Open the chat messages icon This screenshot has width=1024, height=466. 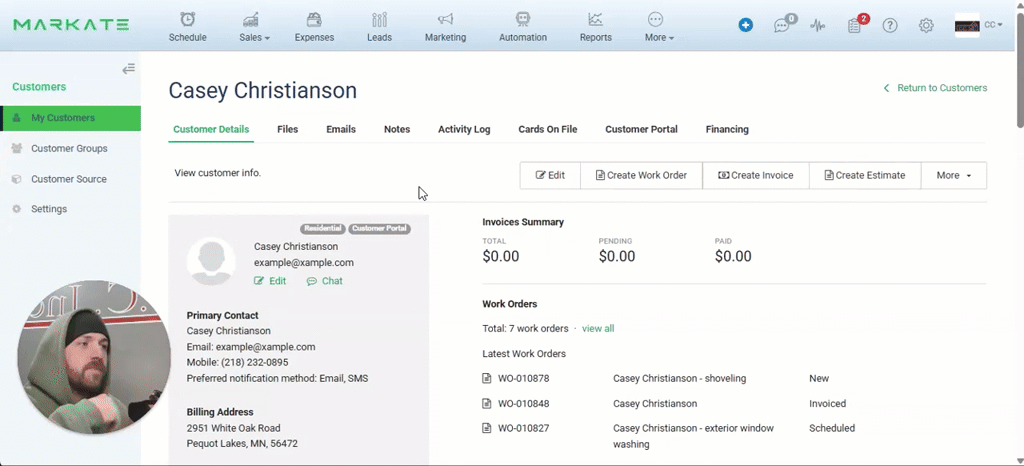[782, 25]
